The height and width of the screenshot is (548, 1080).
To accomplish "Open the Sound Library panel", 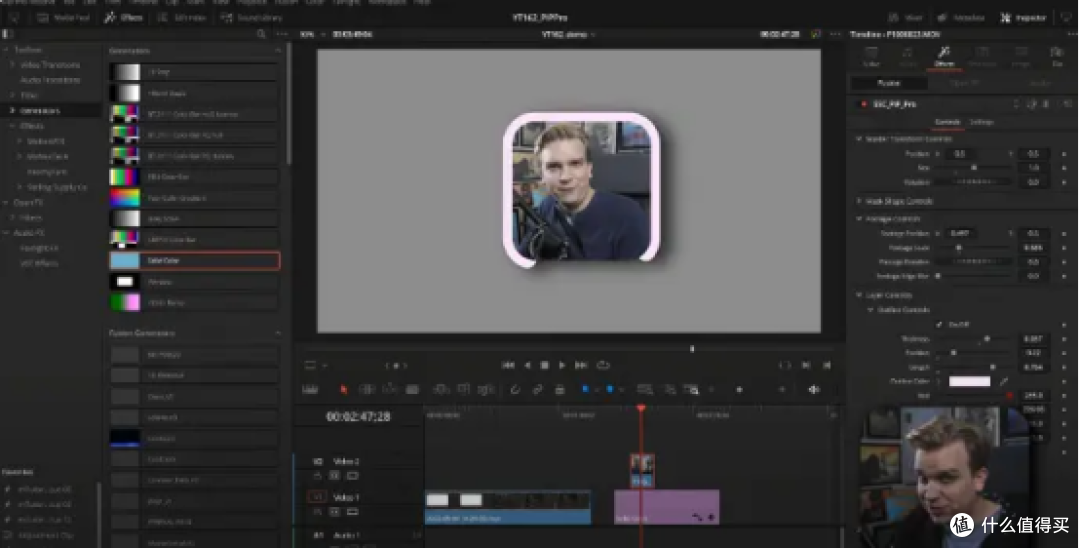I will [252, 17].
